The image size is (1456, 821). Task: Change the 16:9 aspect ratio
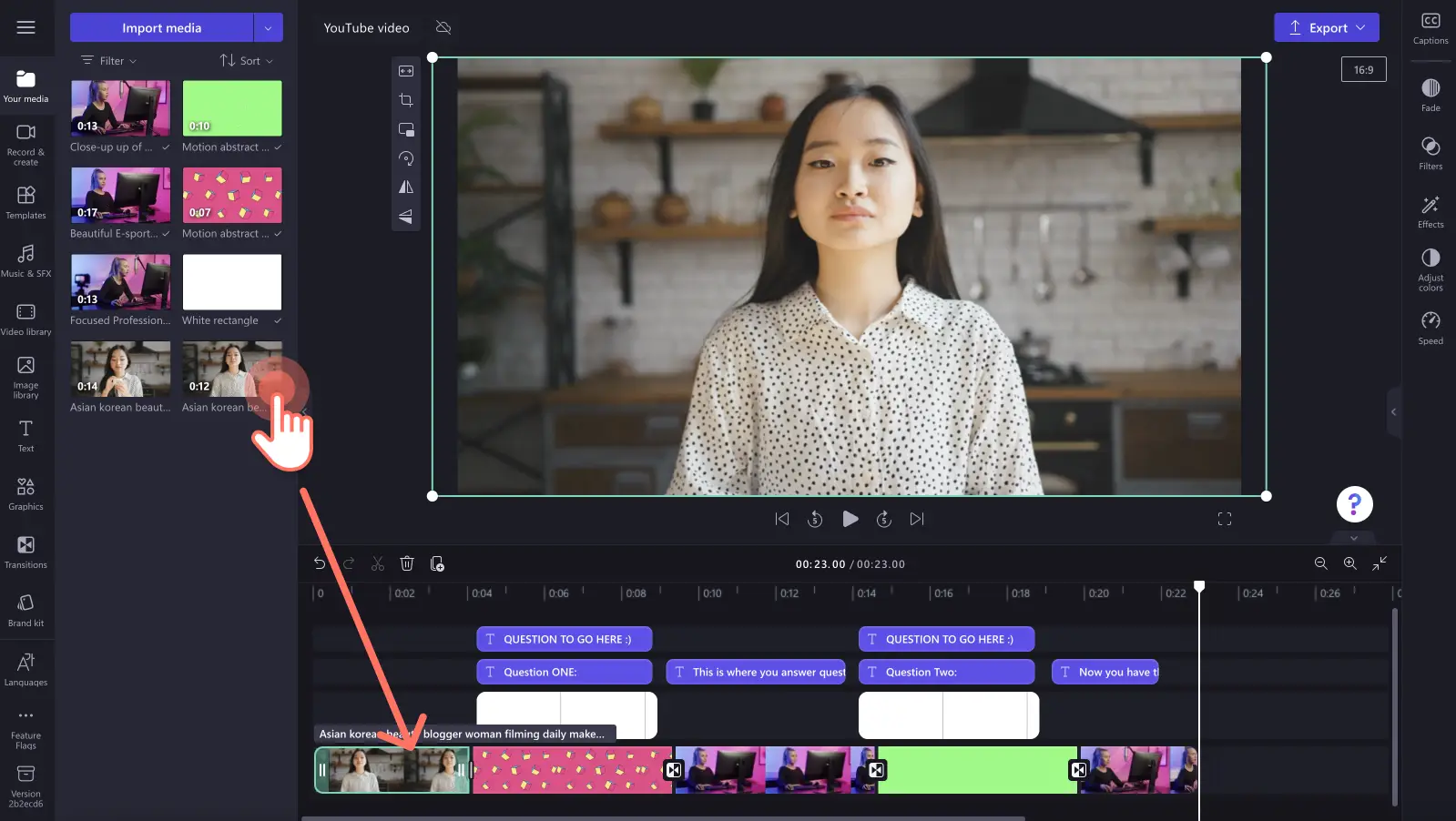tap(1363, 69)
